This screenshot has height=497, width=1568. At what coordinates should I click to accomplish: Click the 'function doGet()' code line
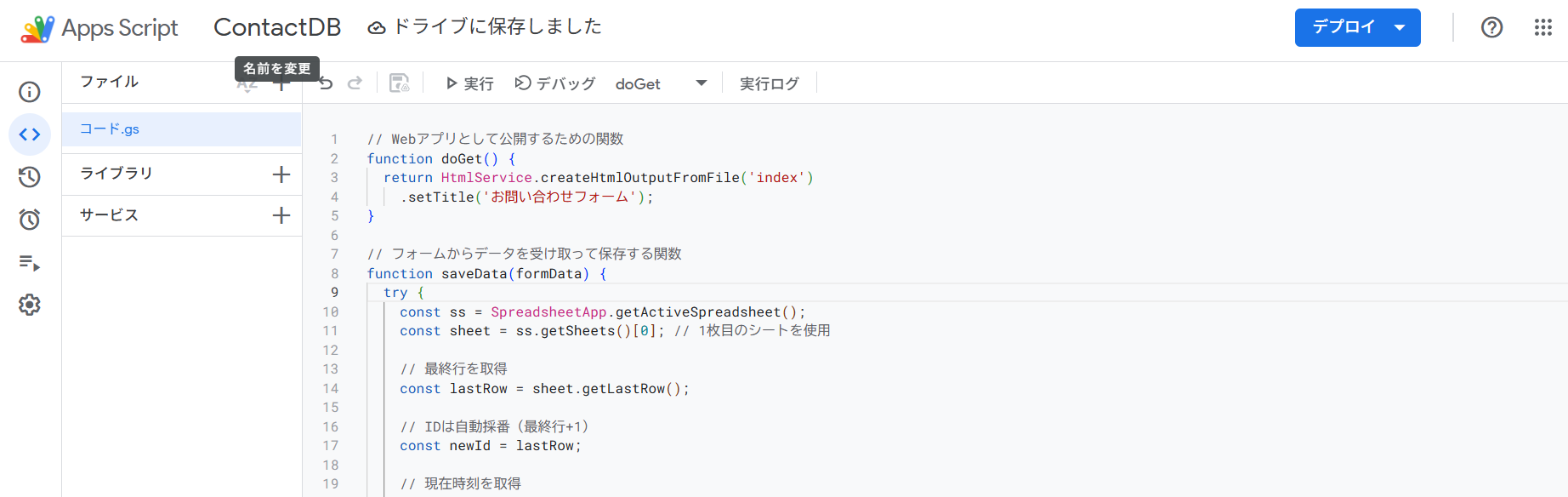coord(441,159)
